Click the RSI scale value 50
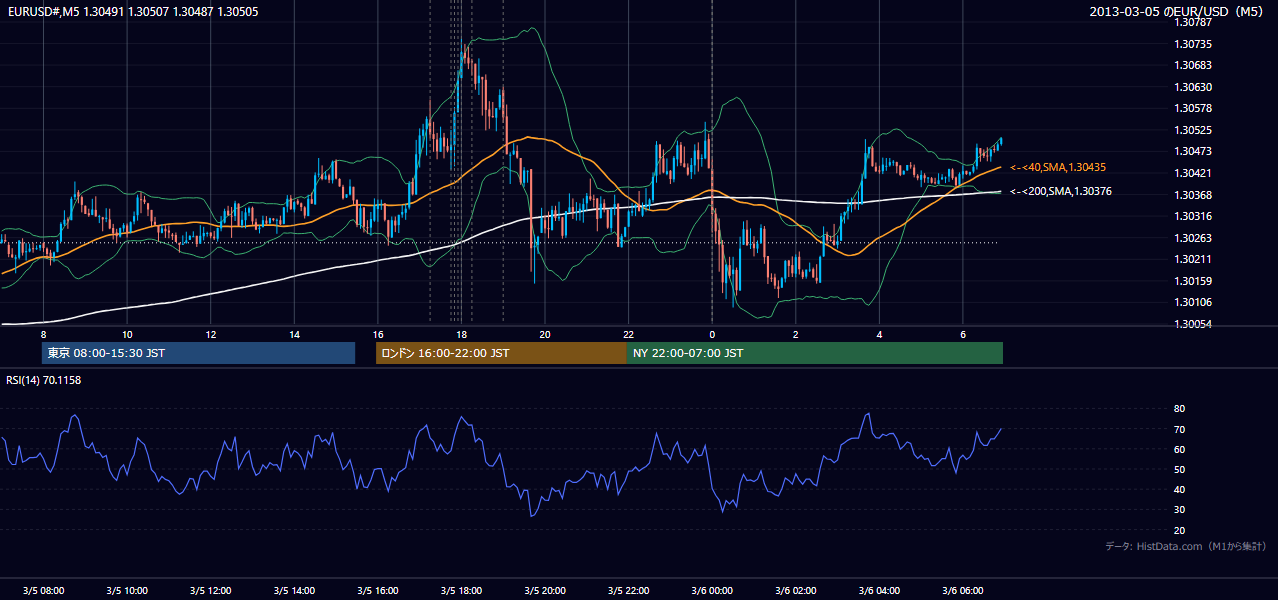Image resolution: width=1278 pixels, height=600 pixels. coord(1179,469)
